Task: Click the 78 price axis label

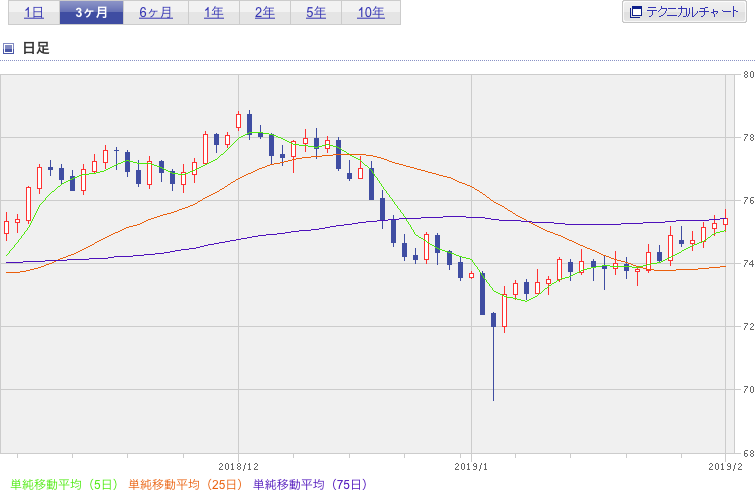Action: point(748,138)
